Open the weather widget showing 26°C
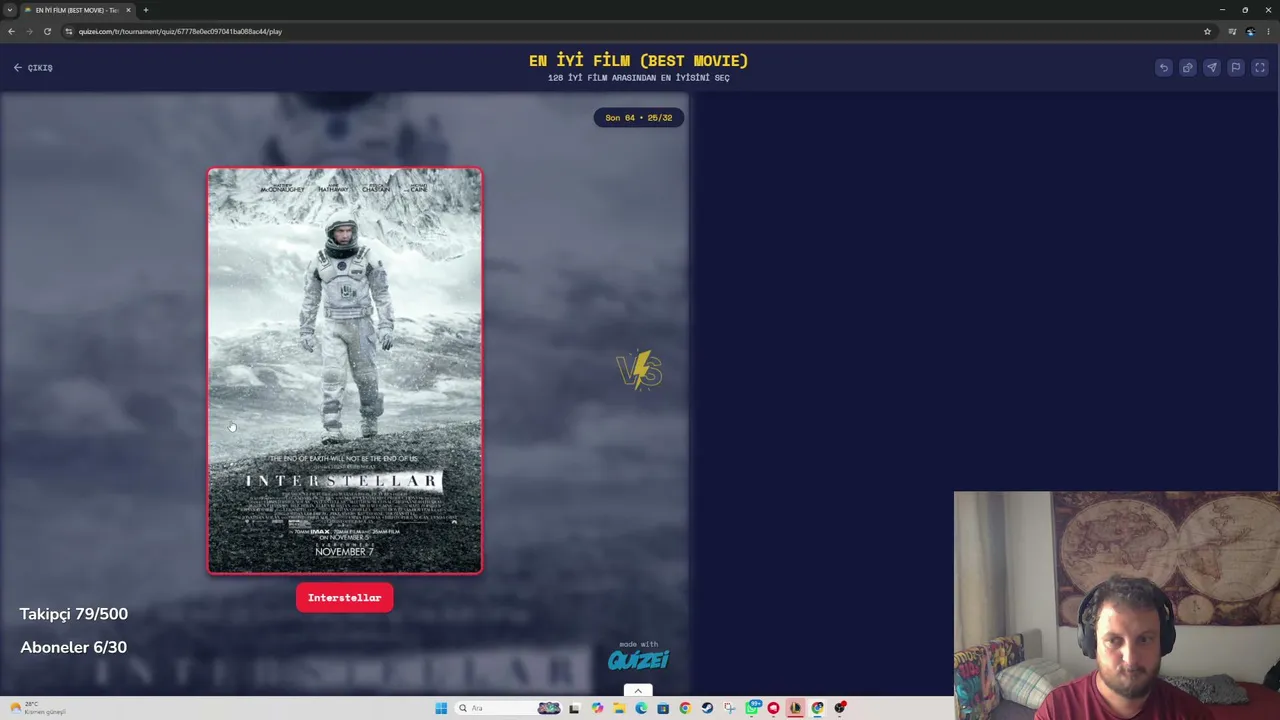The width and height of the screenshot is (1280, 720). tap(38, 708)
